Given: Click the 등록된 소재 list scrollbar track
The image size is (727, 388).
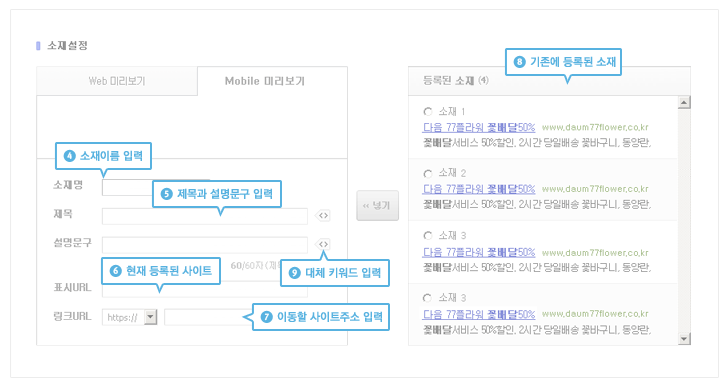Looking at the screenshot, I should click(x=684, y=221).
